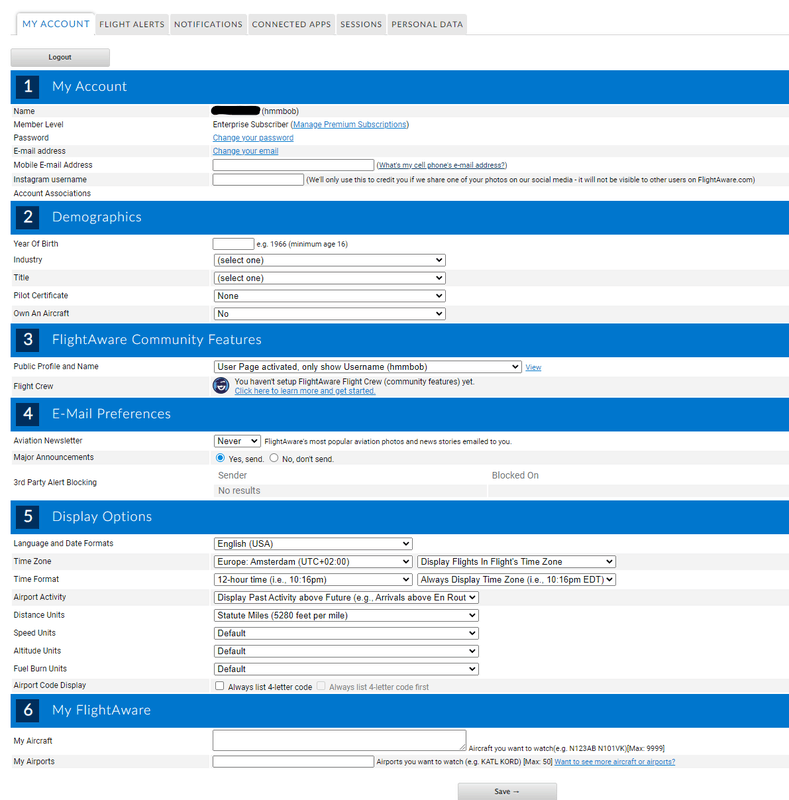Open the Title dropdown
The height and width of the screenshot is (800, 789).
(x=329, y=278)
